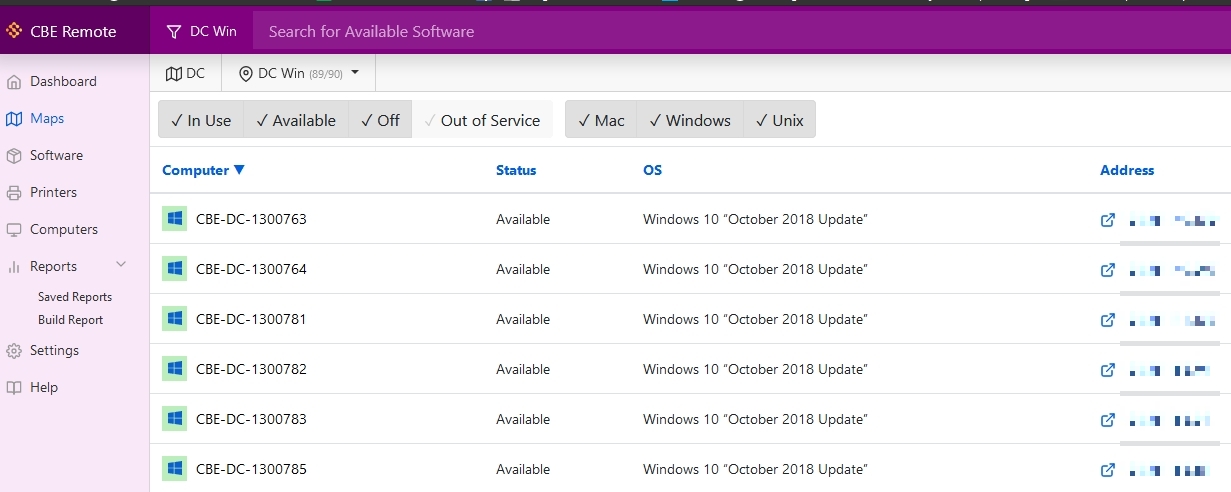This screenshot has height=492, width=1231.
Task: Click the Computers monitor icon
Action: 14,229
